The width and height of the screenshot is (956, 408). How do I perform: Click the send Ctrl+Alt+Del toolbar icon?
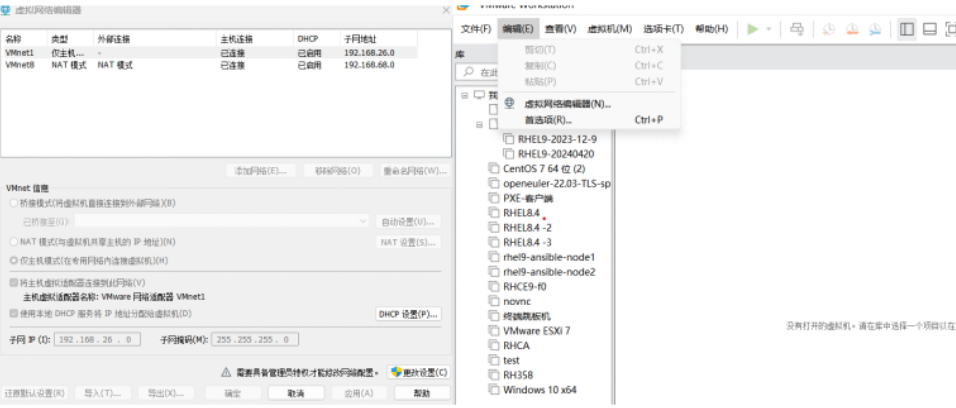pos(797,29)
